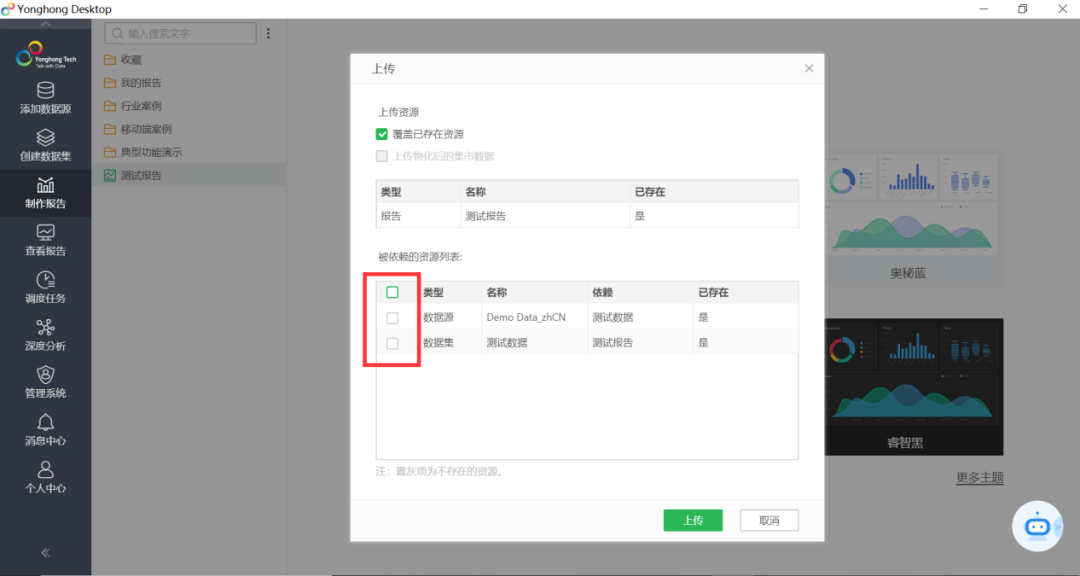Check the 测试数据 dataset row checkbox
Screen dimensions: 1080x576
coord(394,342)
